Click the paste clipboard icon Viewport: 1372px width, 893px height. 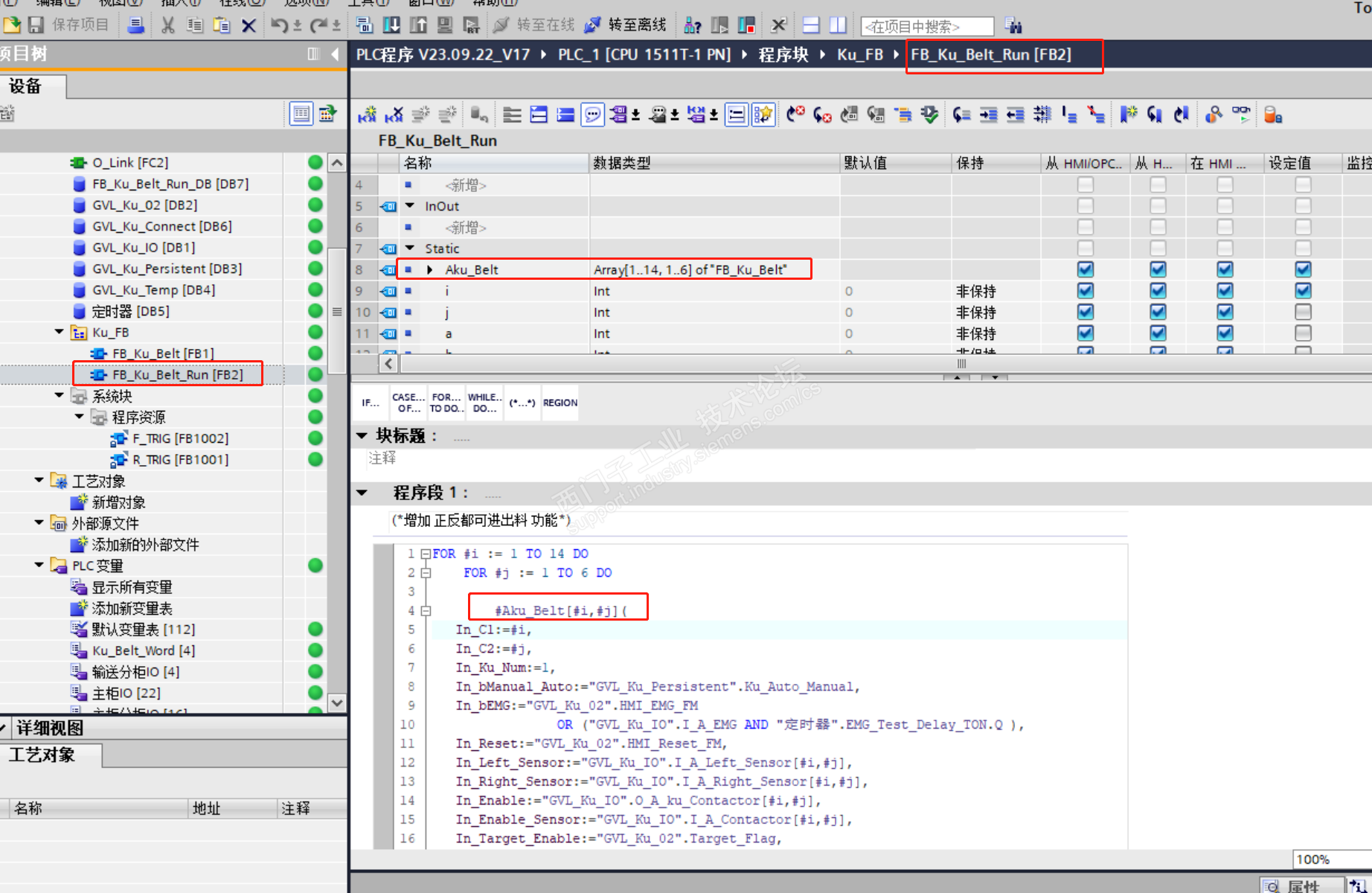pos(222,25)
